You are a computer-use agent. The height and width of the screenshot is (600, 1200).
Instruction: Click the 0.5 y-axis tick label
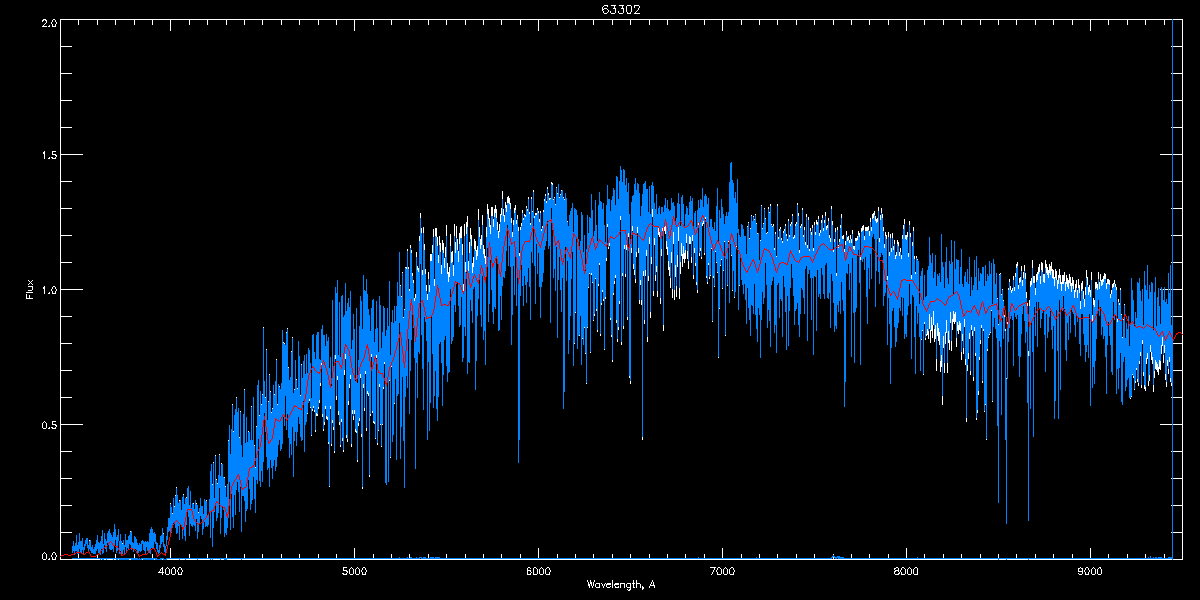click(x=49, y=424)
